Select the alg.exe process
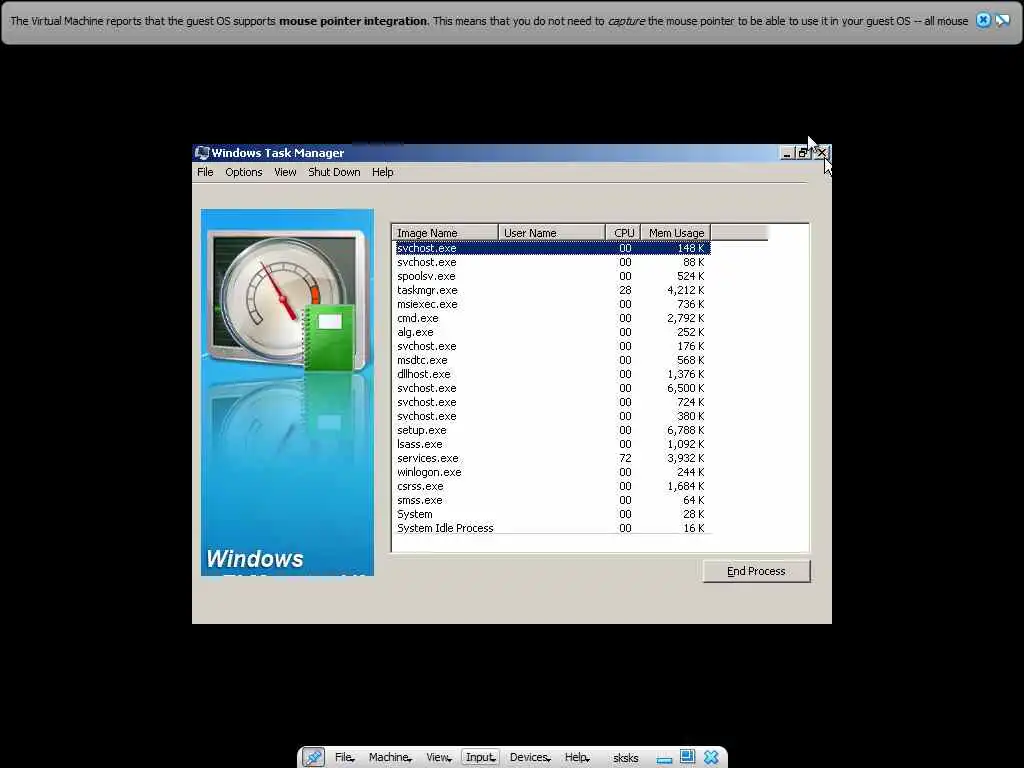This screenshot has width=1024, height=768. click(552, 332)
